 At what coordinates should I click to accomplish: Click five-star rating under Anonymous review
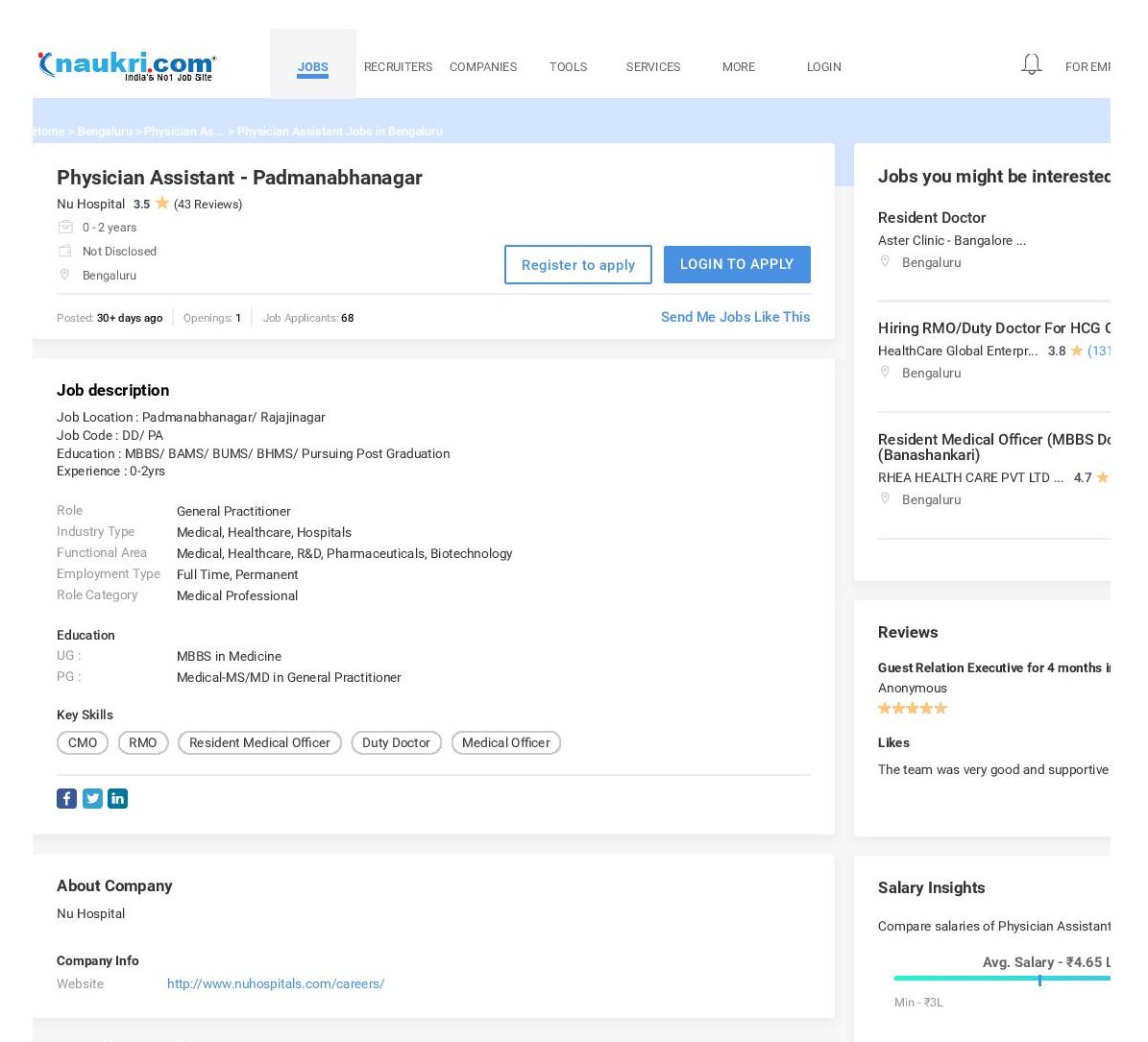913,709
